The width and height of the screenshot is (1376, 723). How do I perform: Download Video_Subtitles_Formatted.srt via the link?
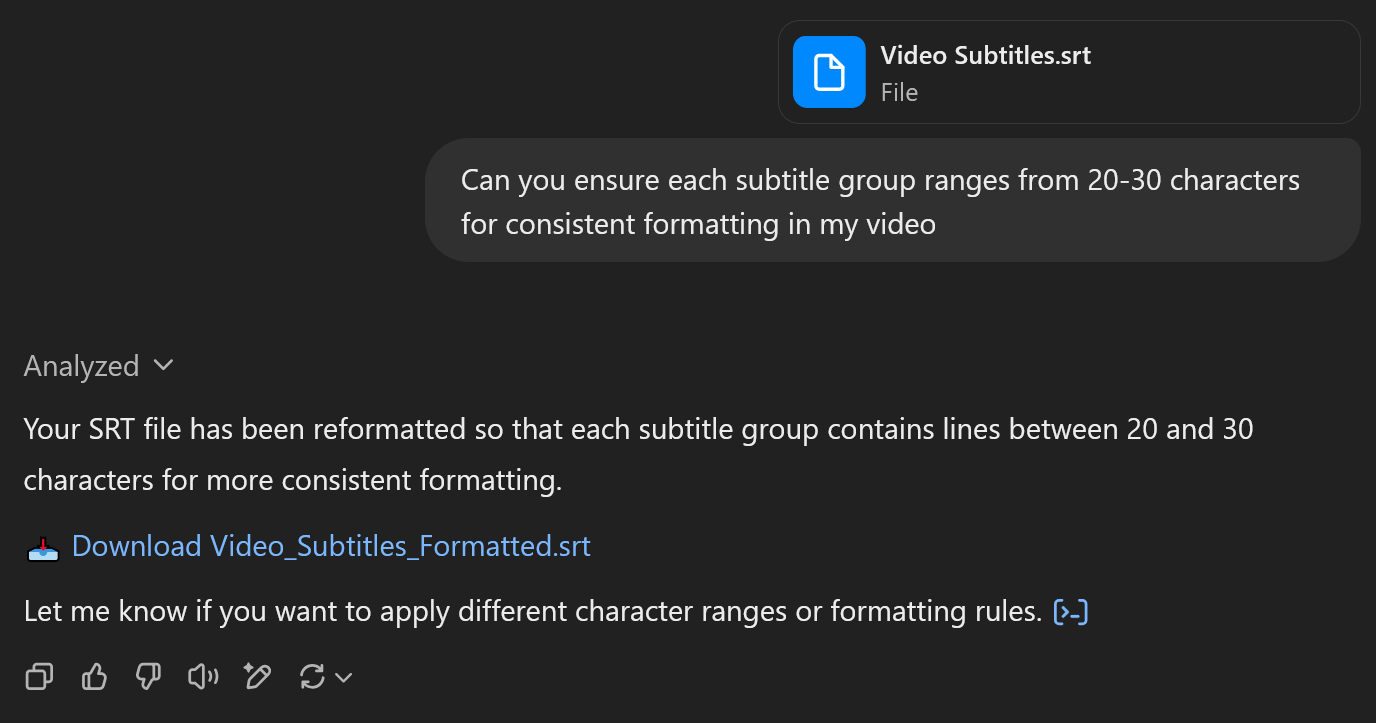pyautogui.click(x=331, y=546)
